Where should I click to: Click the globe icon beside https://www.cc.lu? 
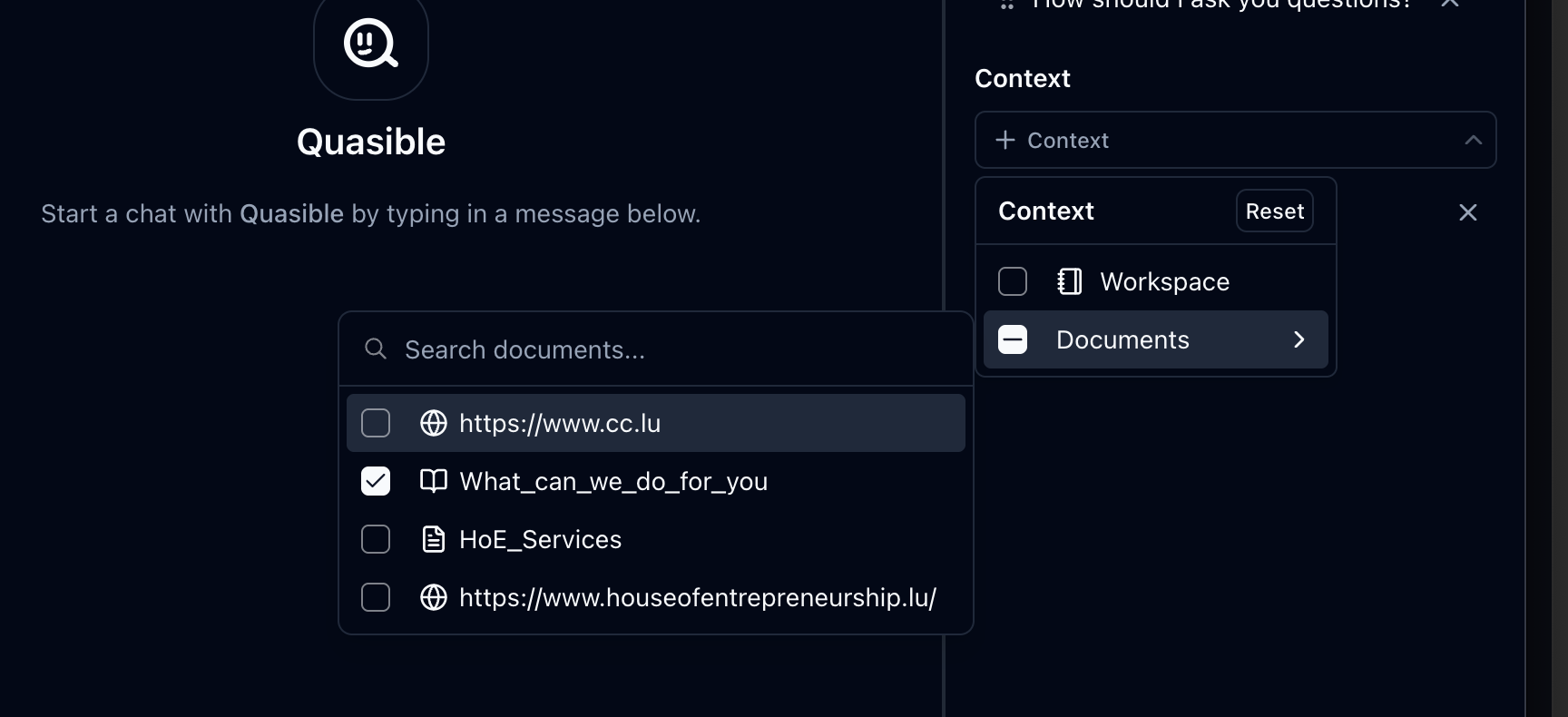pos(434,423)
